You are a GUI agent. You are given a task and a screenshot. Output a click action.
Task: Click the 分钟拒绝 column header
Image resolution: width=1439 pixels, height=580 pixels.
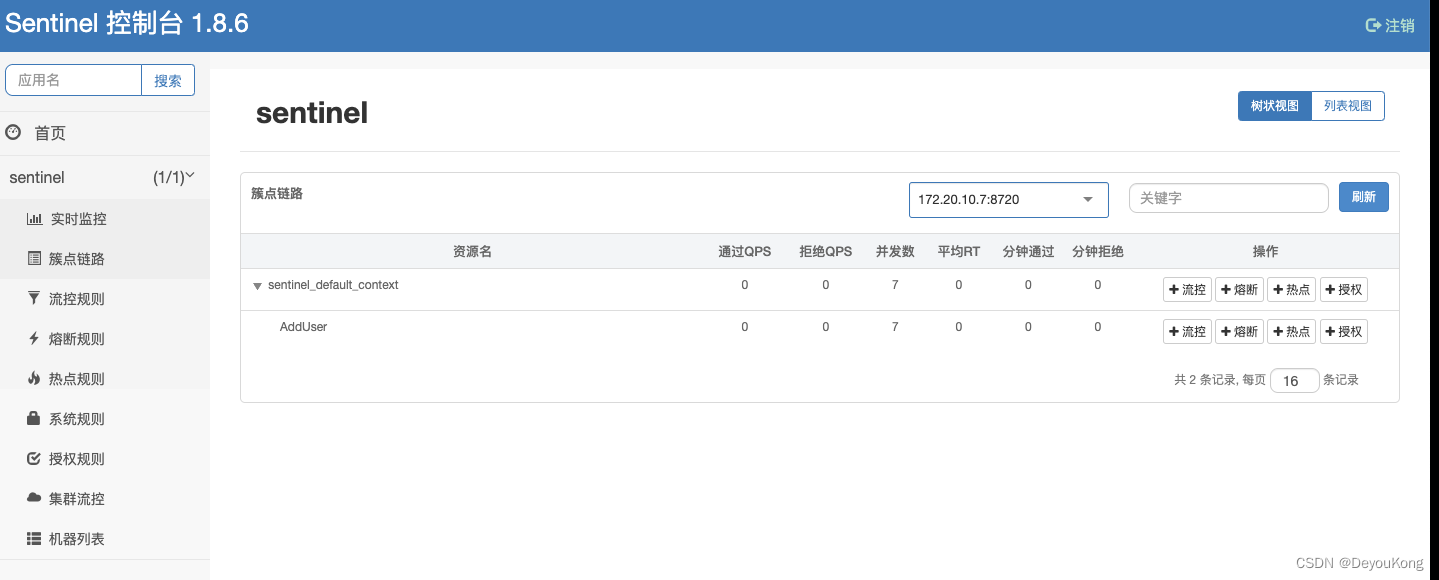[x=1098, y=252]
